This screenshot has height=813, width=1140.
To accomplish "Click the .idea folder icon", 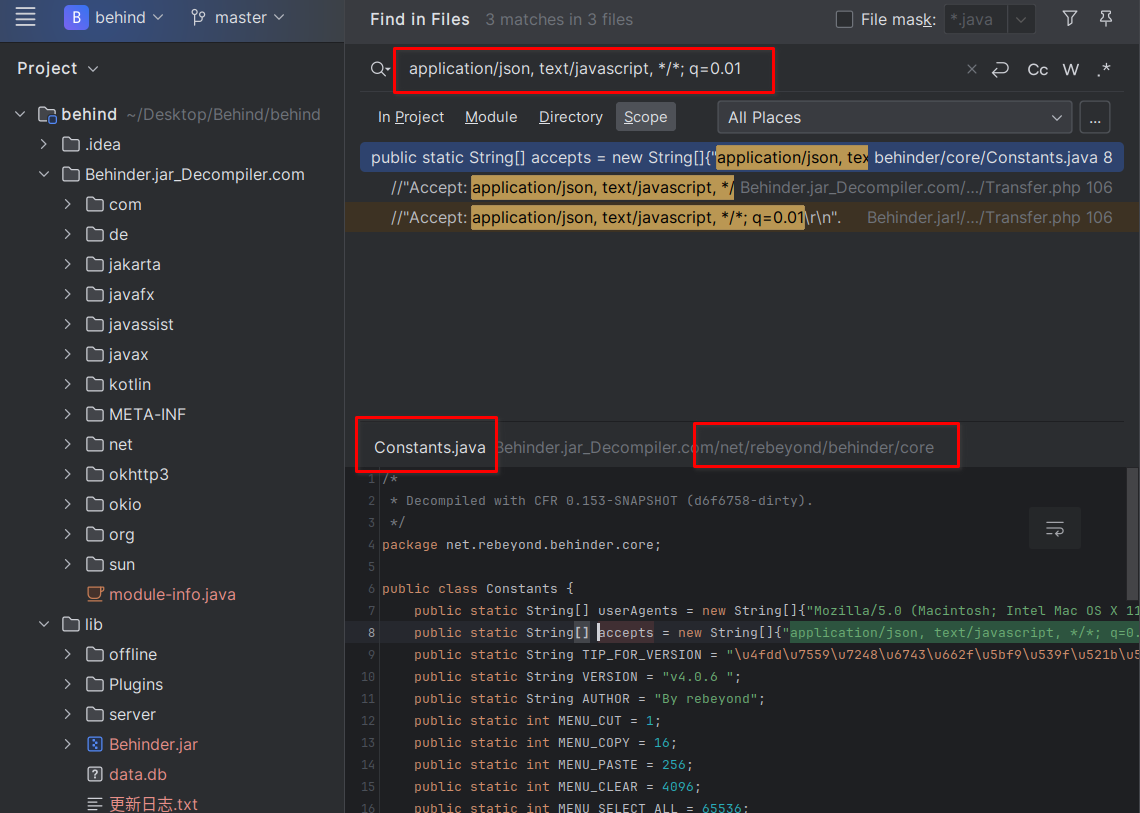I will (71, 144).
